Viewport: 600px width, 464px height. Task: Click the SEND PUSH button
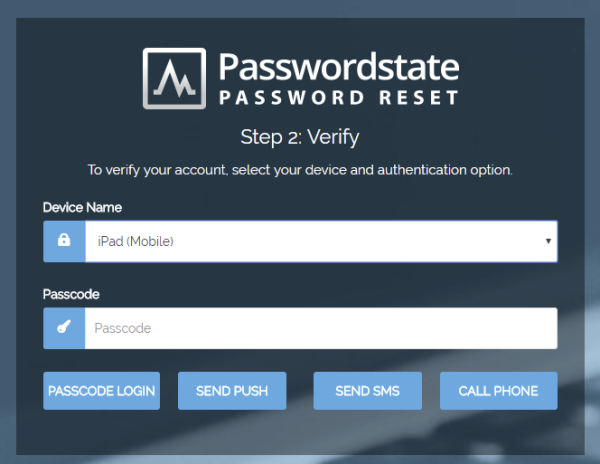tap(232, 391)
